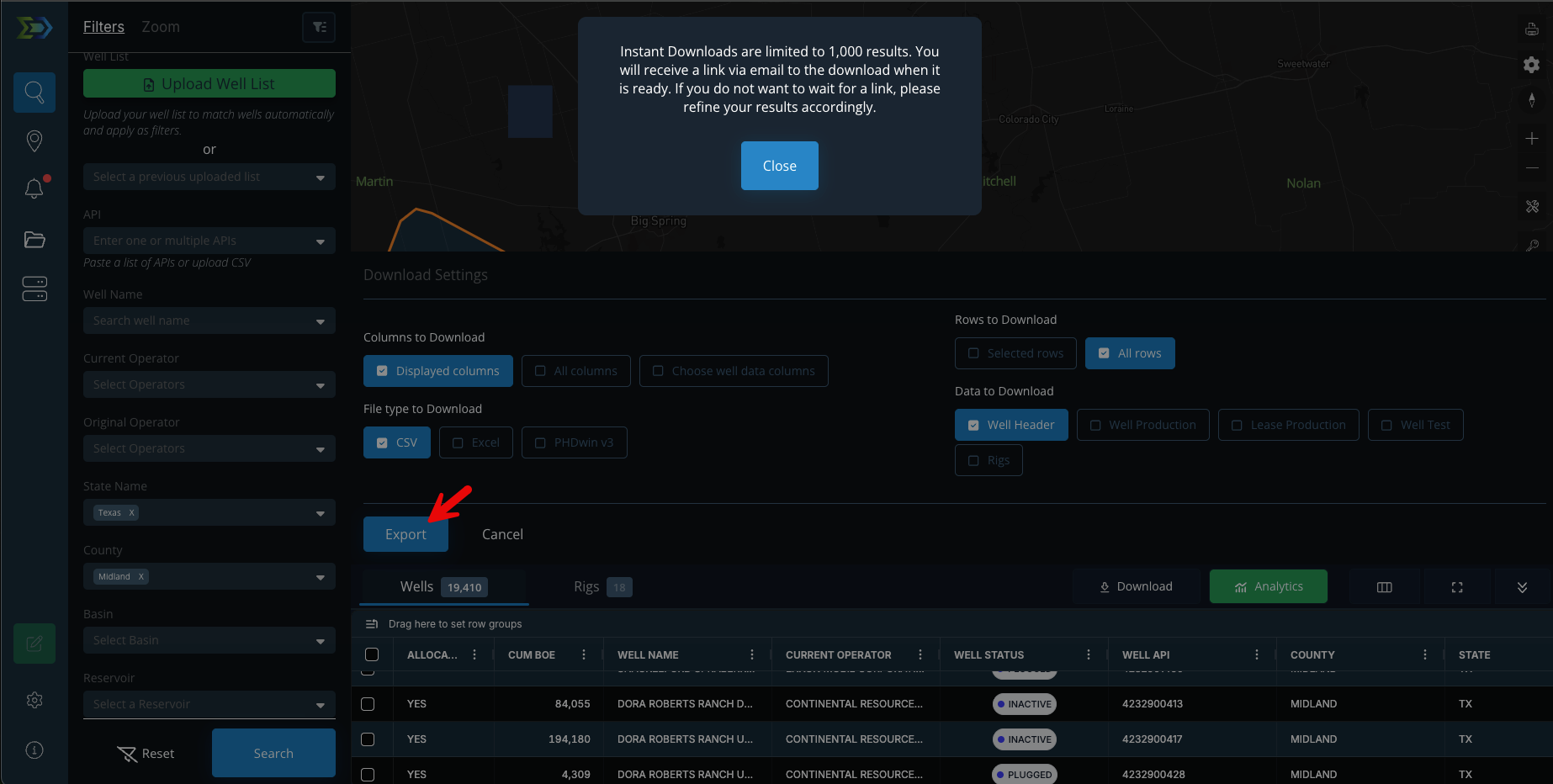Select the Rigs data checkbox

[973, 460]
